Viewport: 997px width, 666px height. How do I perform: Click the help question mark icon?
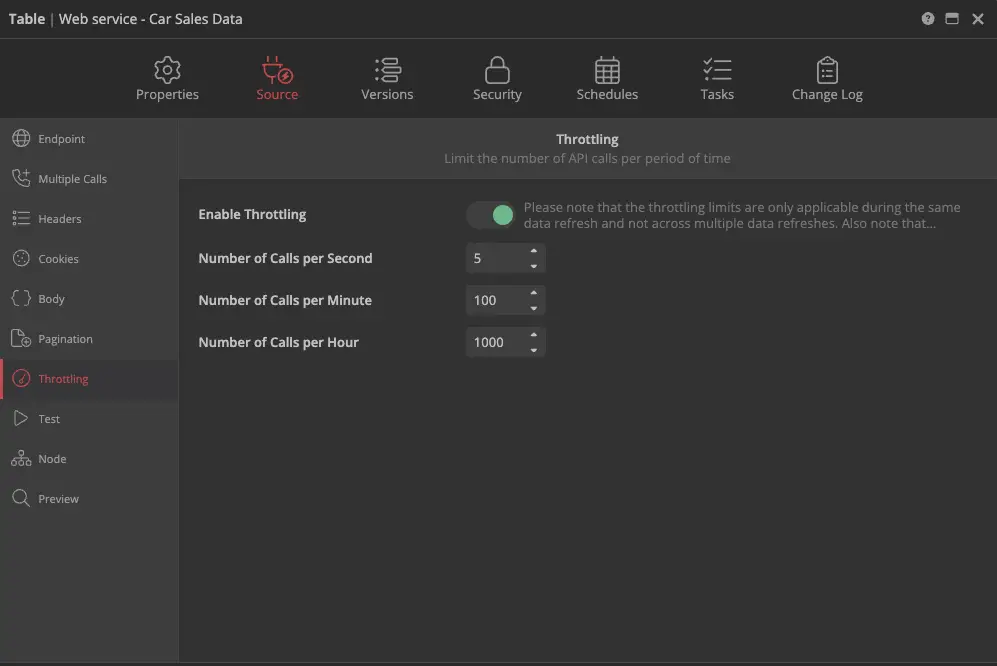tap(928, 19)
